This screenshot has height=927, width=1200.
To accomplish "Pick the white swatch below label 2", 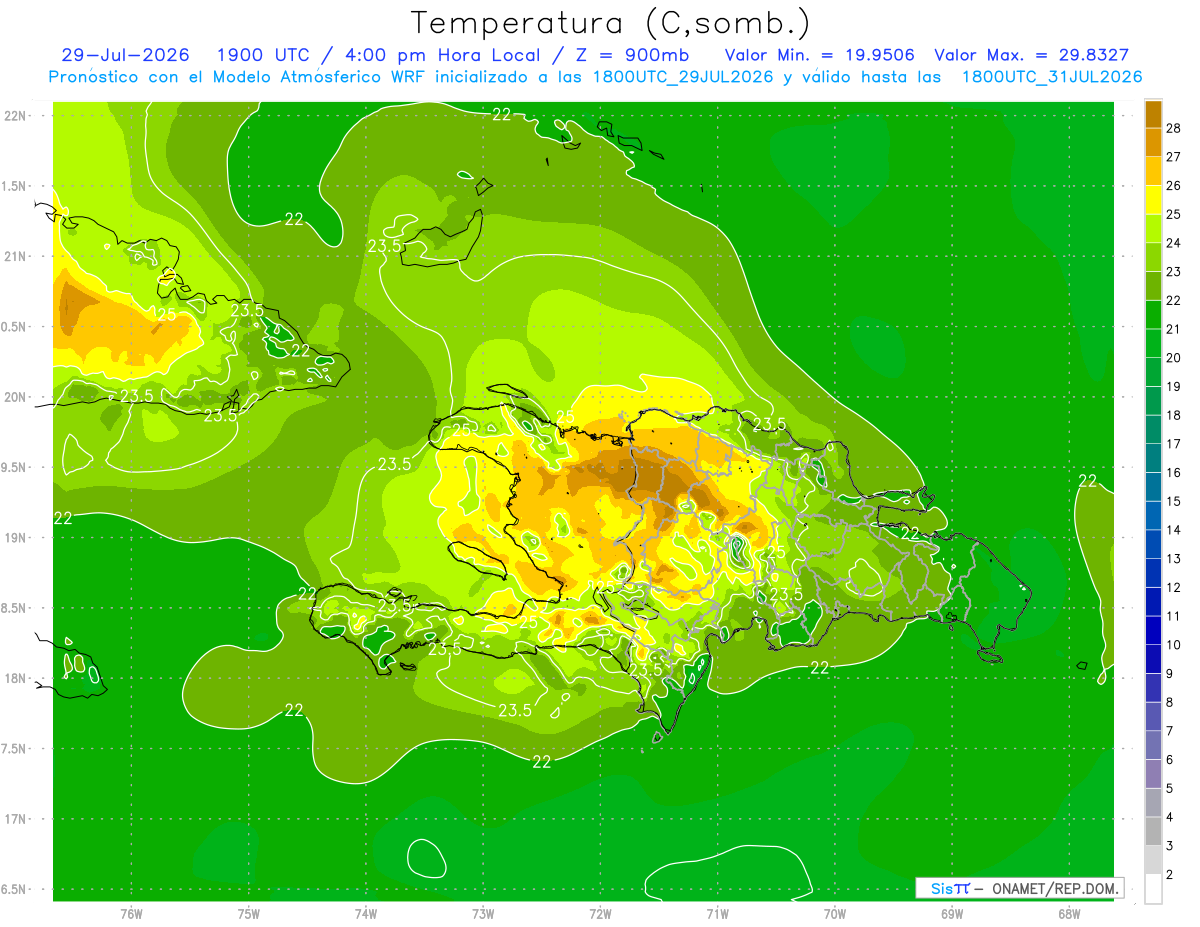I will pyautogui.click(x=1153, y=889).
